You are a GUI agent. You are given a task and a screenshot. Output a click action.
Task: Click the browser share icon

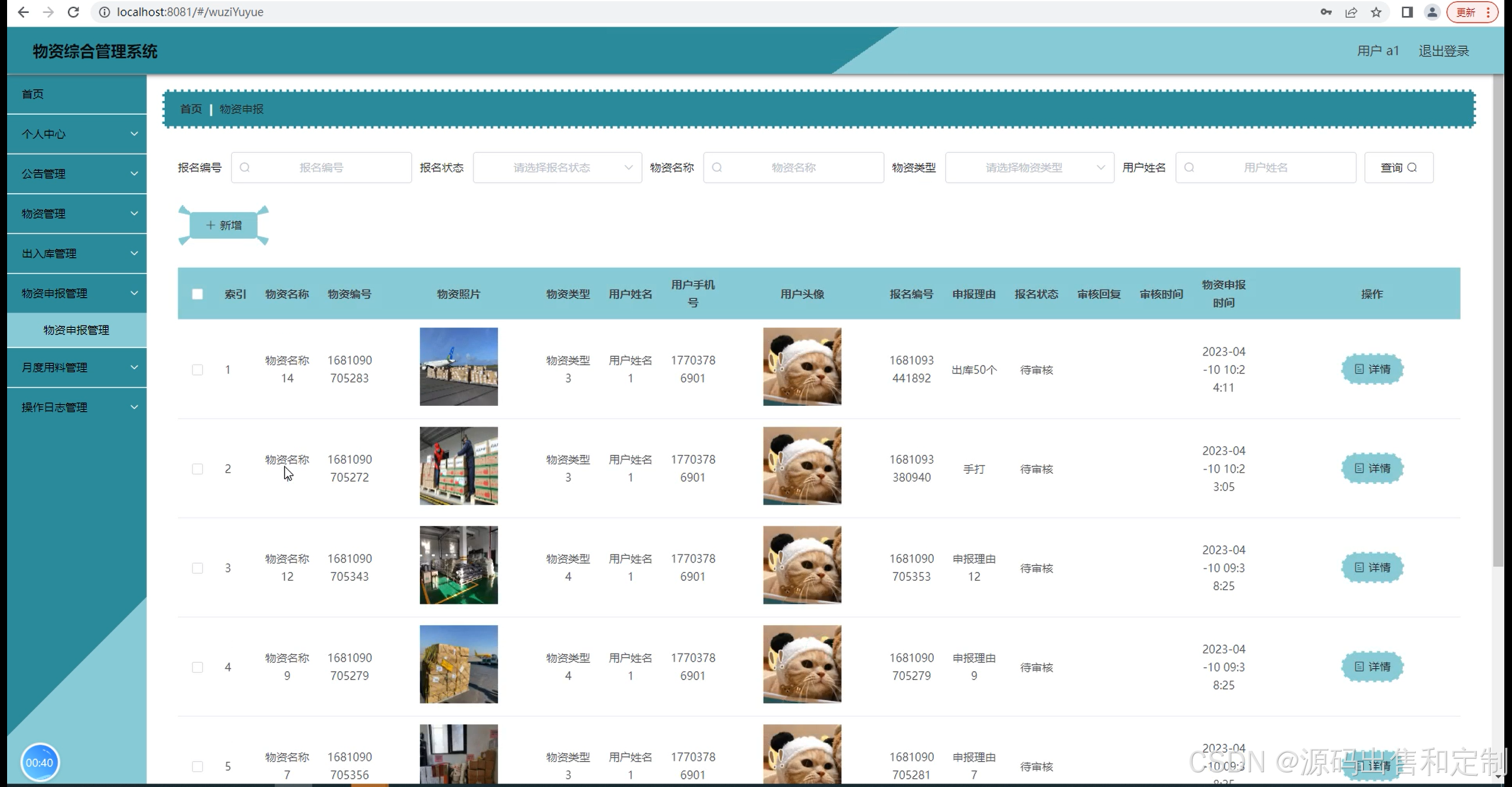pos(1351,12)
